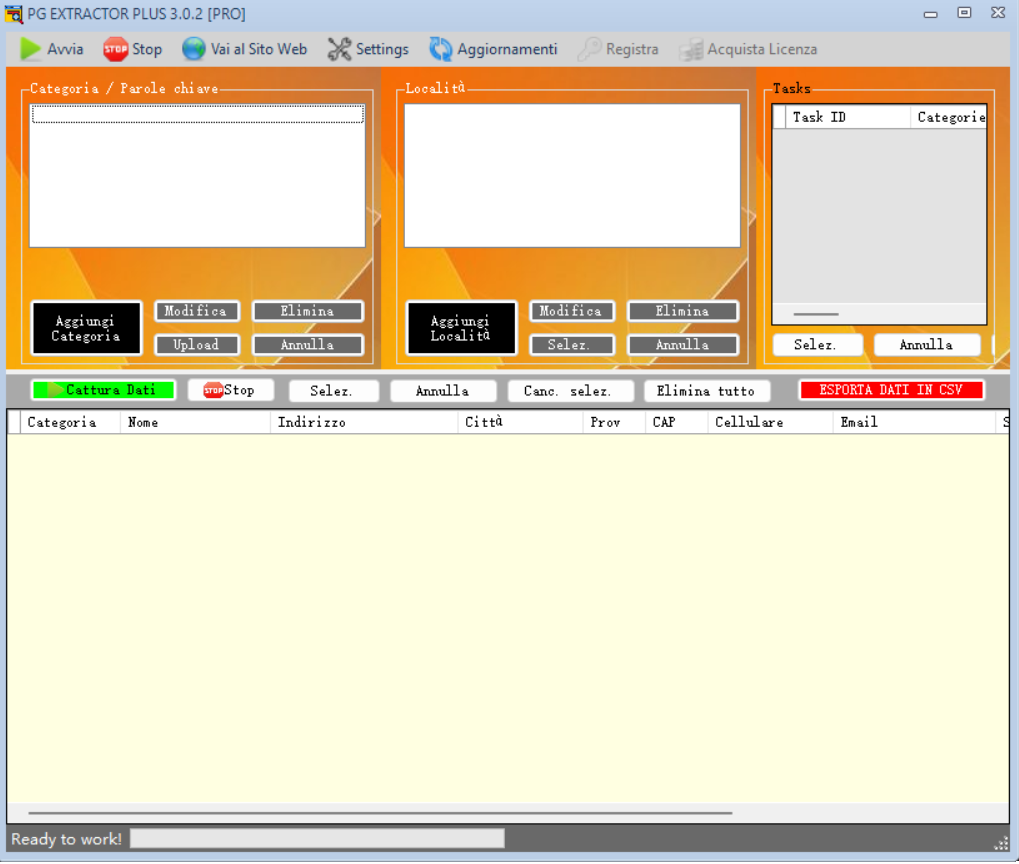Click the Categoria column header in results

coord(62,422)
